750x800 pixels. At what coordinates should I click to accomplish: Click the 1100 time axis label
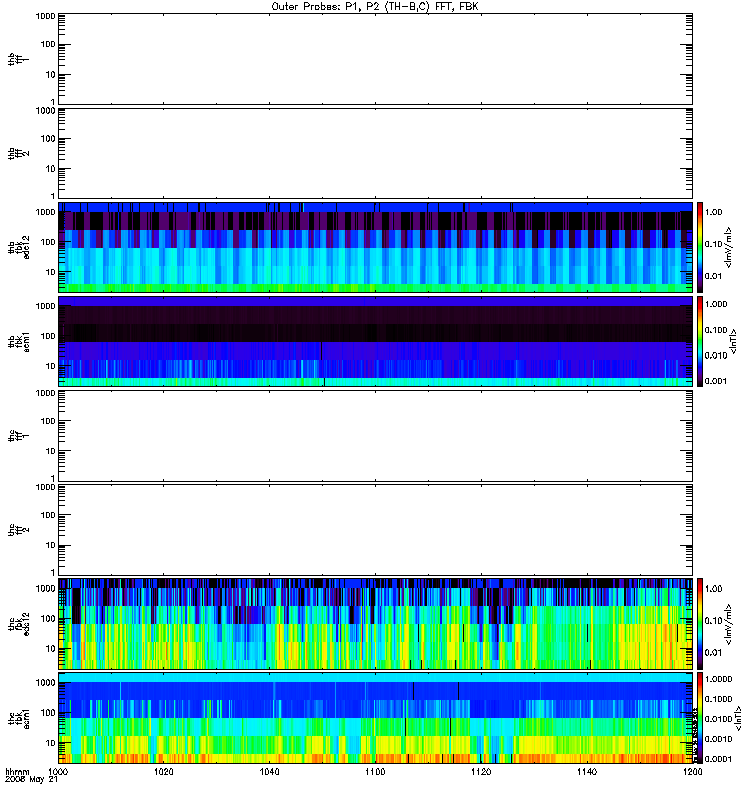(375, 773)
